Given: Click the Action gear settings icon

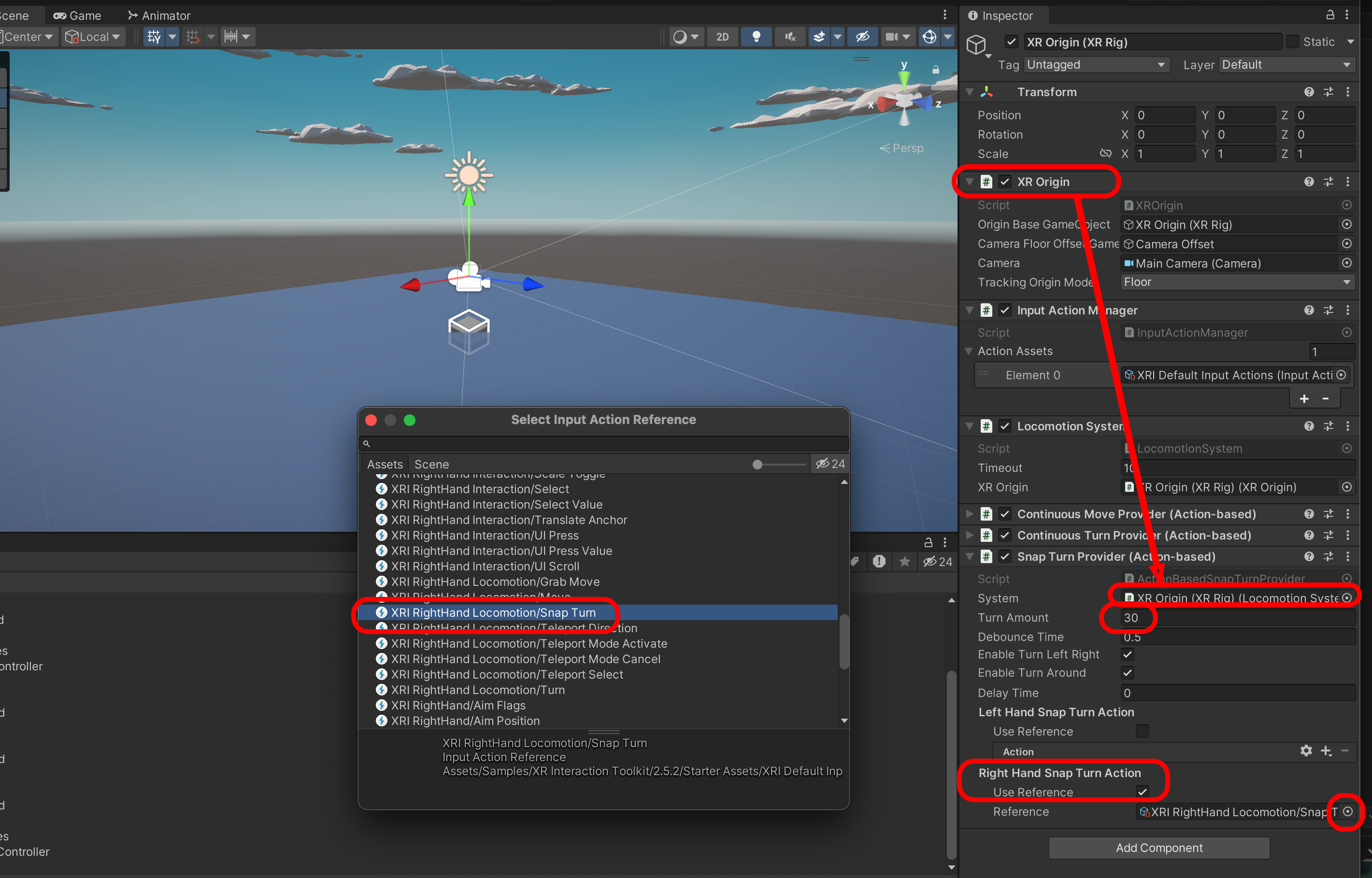Looking at the screenshot, I should coord(1306,751).
